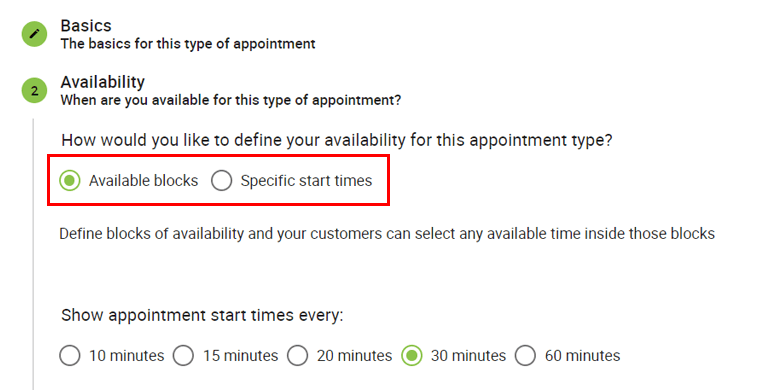Click the 'When are you available' subtitle
This screenshot has width=760, height=390.
click(231, 100)
